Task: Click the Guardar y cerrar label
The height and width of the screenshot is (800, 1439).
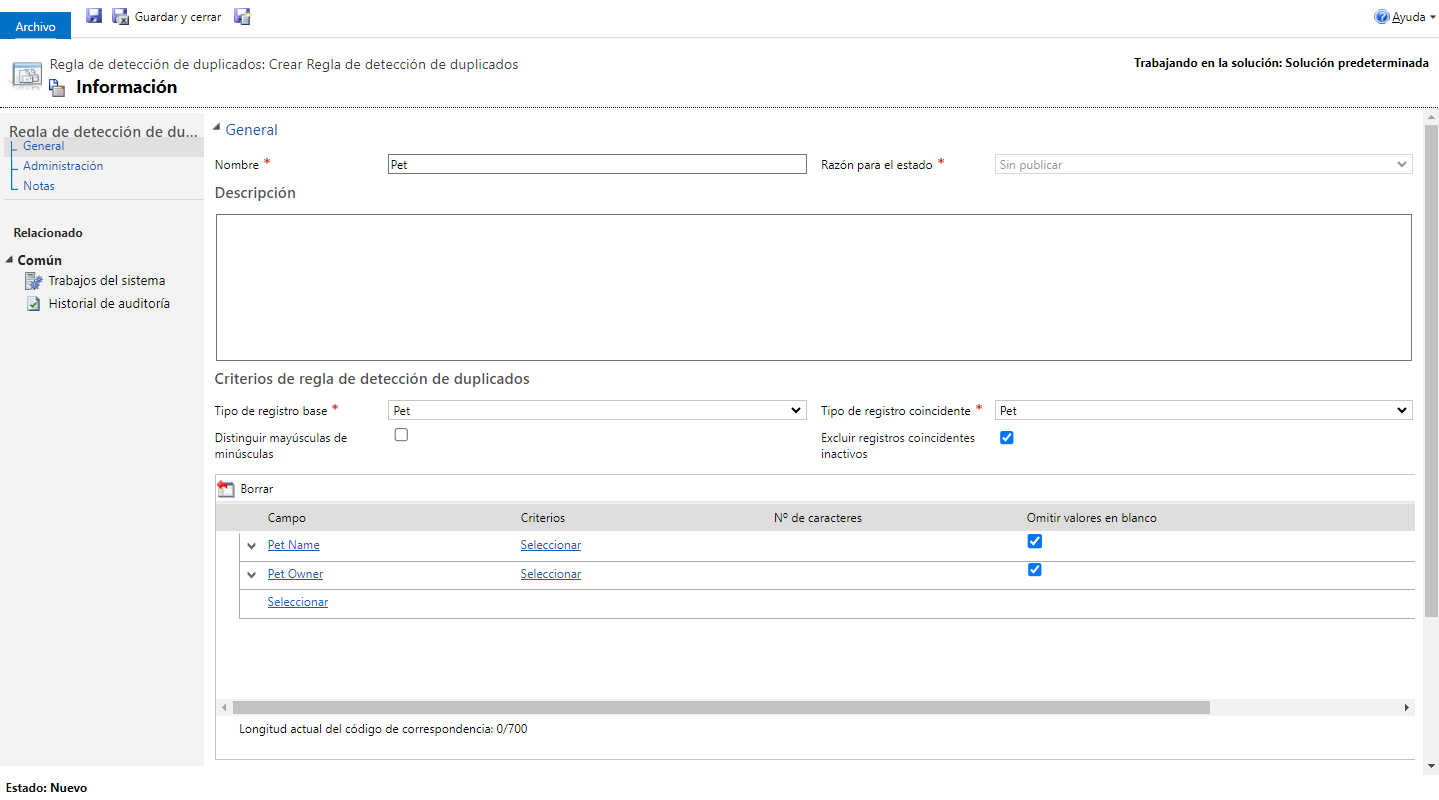Action: [178, 17]
